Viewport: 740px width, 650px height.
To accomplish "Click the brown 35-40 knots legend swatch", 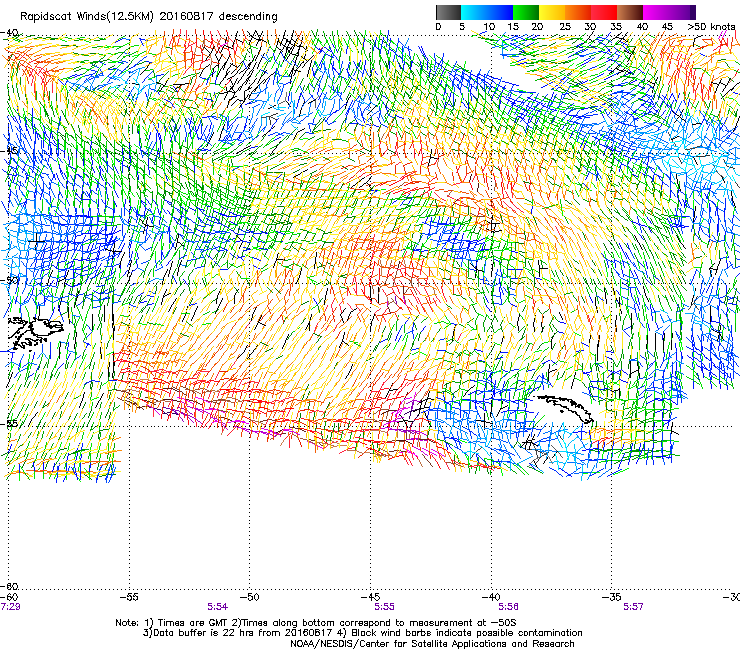I will (630, 12).
